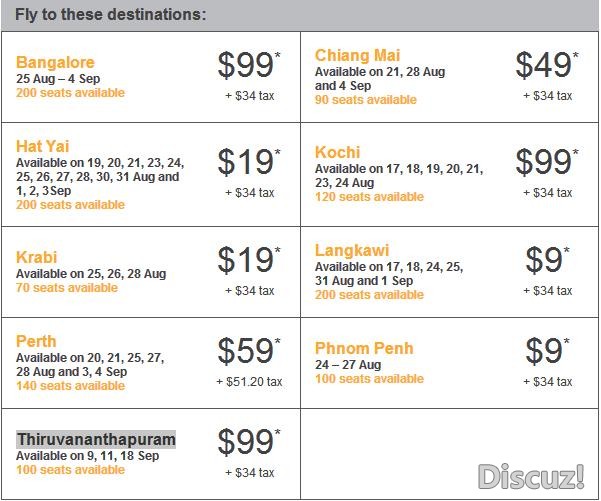601x501 pixels.
Task: Open the Phnom Penh destination link
Action: tap(364, 348)
